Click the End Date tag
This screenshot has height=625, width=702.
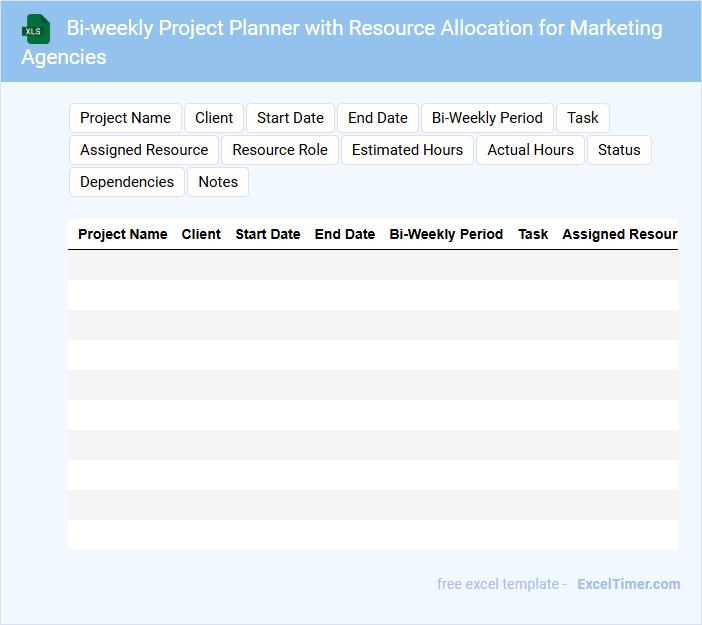pyautogui.click(x=378, y=118)
